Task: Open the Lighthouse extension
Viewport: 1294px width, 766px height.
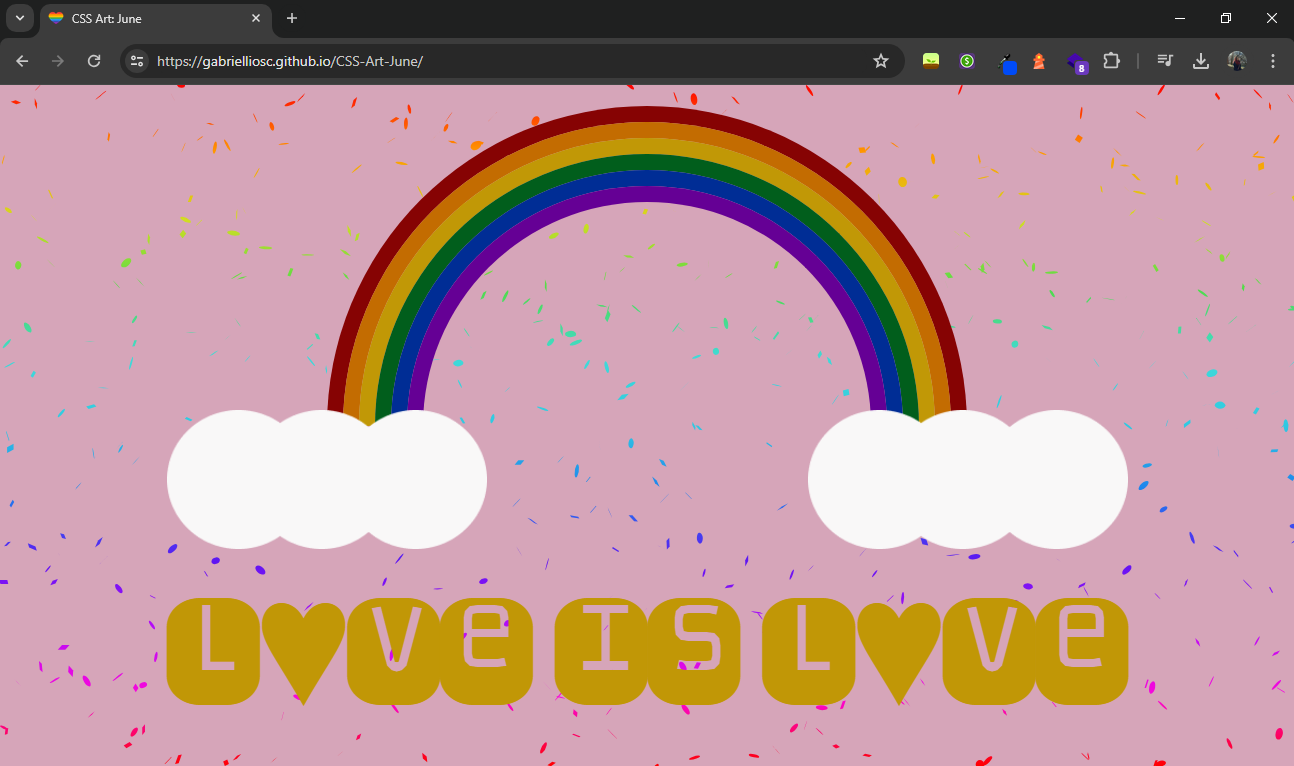Action: [1039, 61]
